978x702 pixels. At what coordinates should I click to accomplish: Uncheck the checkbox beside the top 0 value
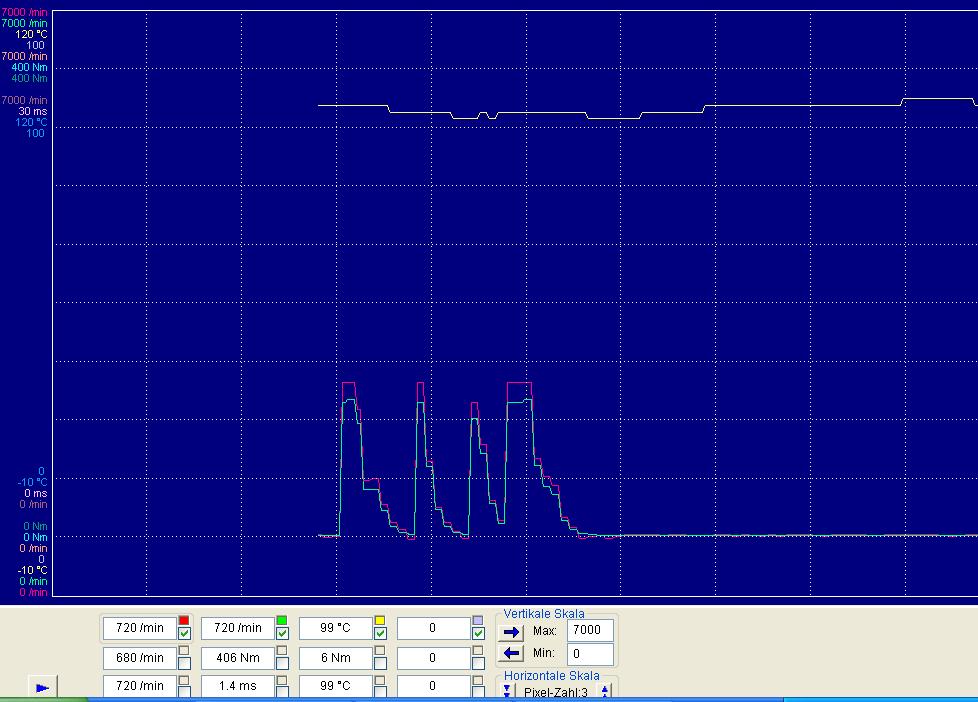point(478,634)
